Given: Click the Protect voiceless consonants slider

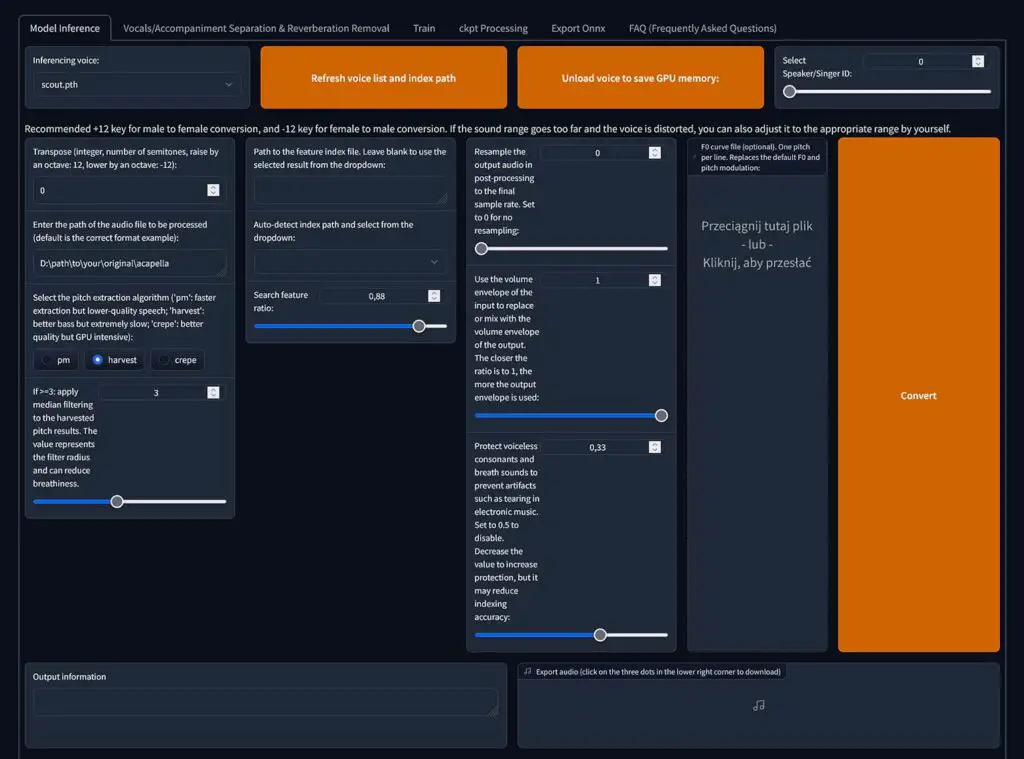Looking at the screenshot, I should [571, 635].
